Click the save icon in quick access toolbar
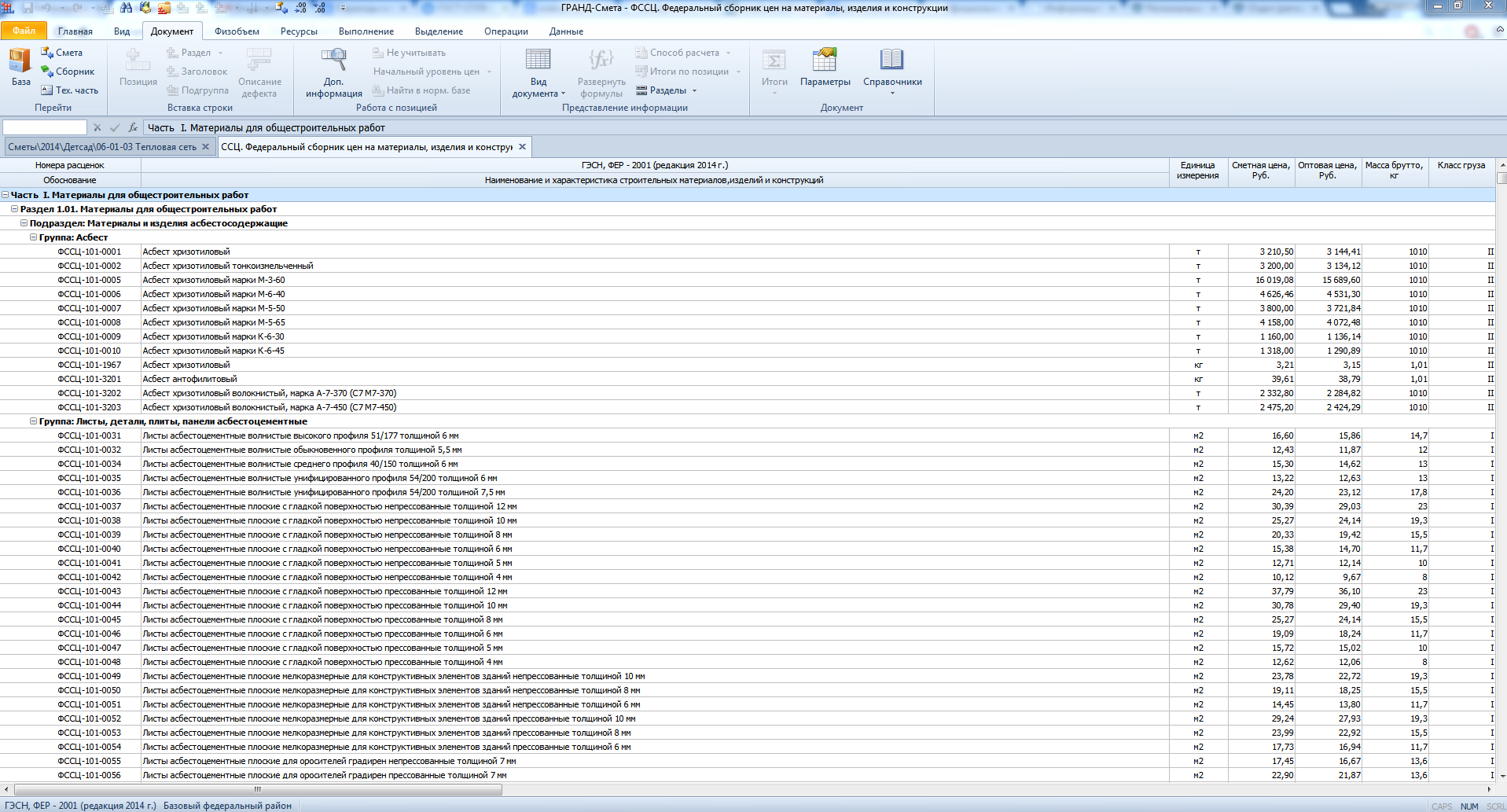The image size is (1507, 812). coord(28,8)
